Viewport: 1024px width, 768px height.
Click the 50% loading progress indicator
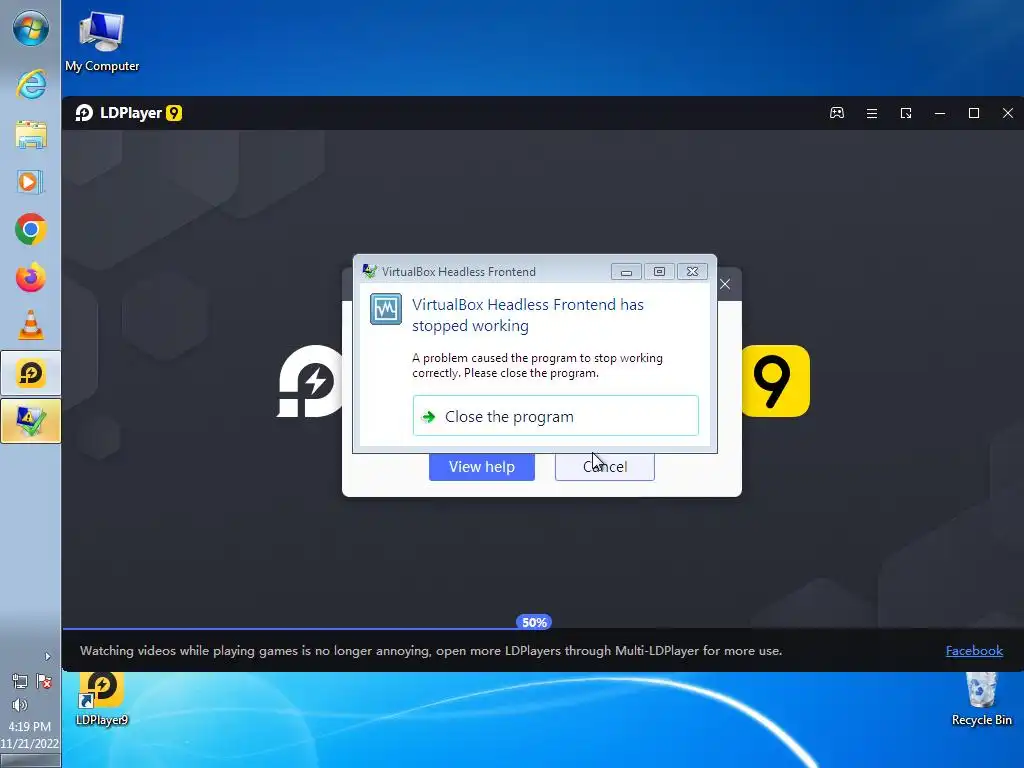click(x=534, y=622)
